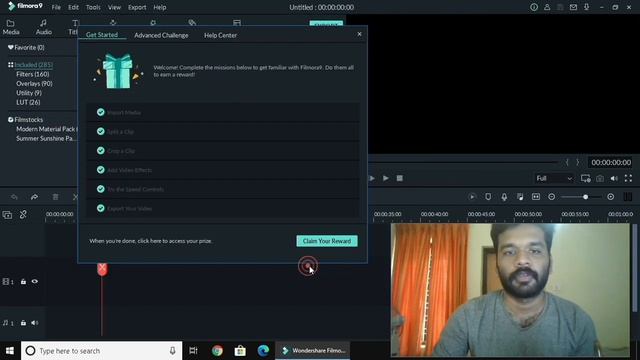Click the Crop a Clip mission checkmark
This screenshot has height=360, width=640.
[100, 151]
